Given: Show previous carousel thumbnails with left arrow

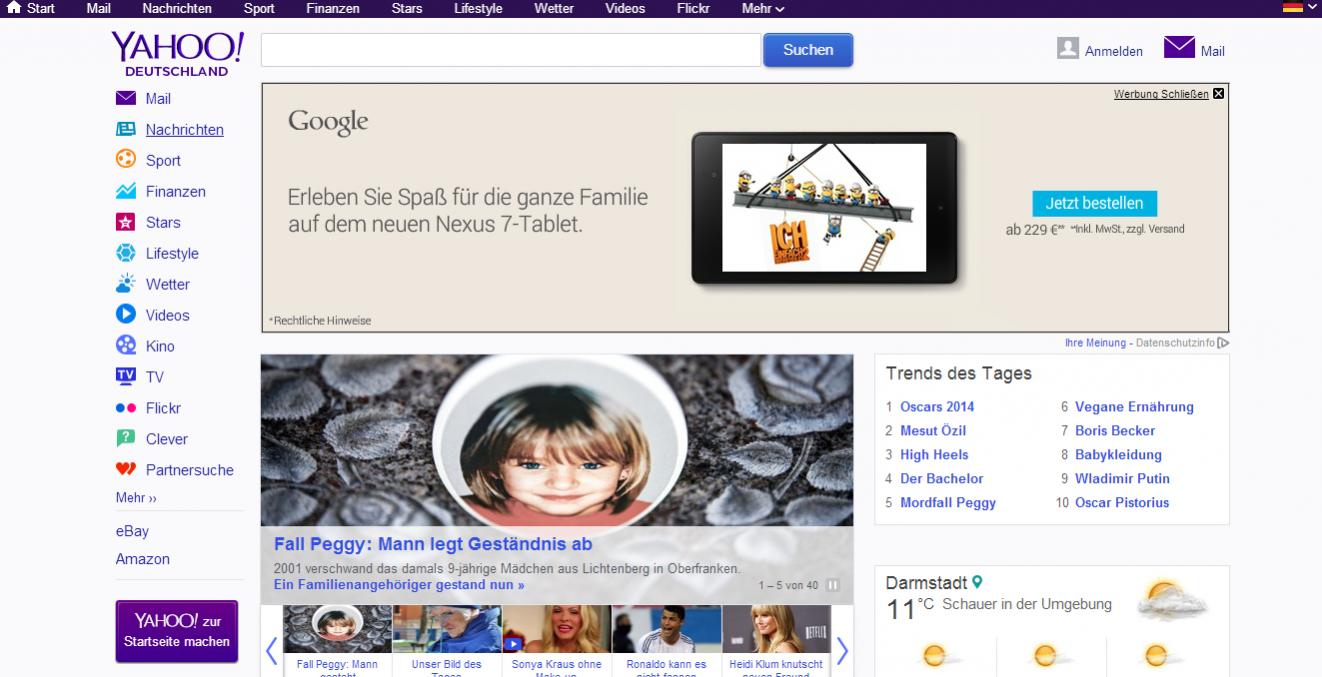Looking at the screenshot, I should point(271,651).
